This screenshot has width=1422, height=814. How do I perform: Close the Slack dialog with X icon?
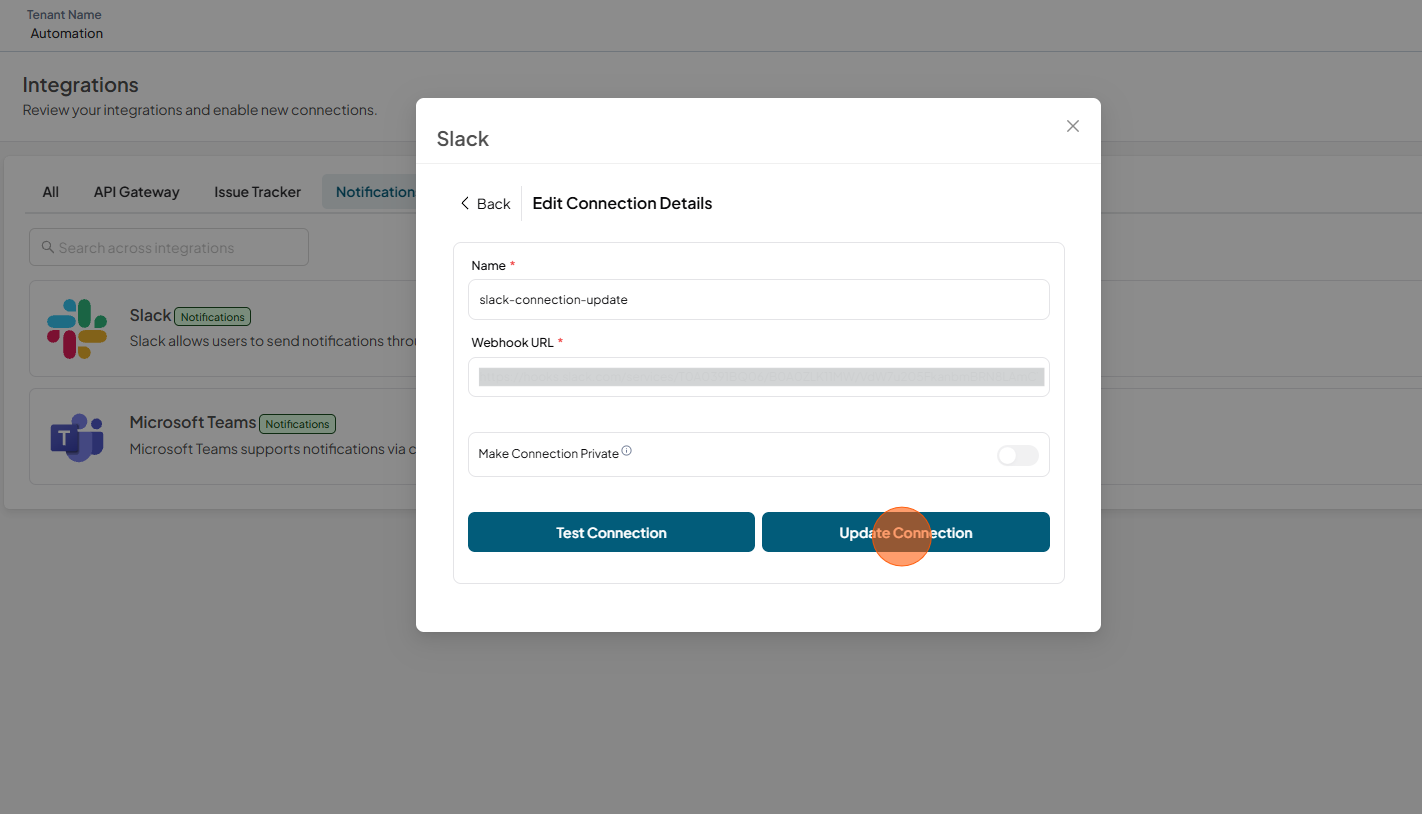[x=1073, y=126]
